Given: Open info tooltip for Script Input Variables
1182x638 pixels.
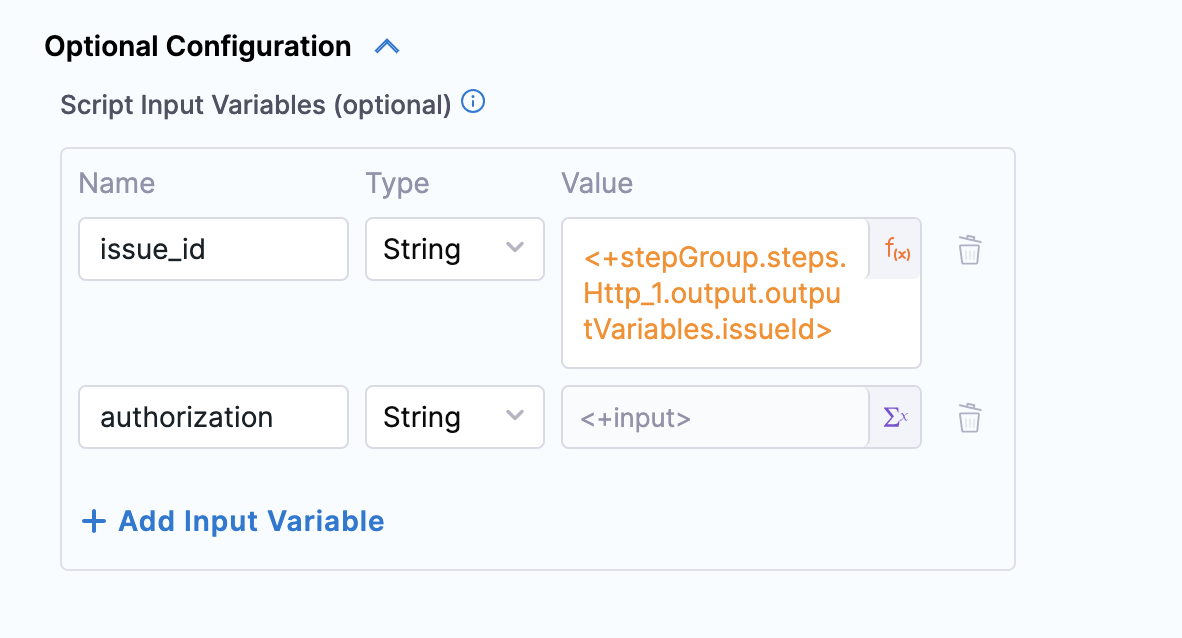Looking at the screenshot, I should point(473,102).
